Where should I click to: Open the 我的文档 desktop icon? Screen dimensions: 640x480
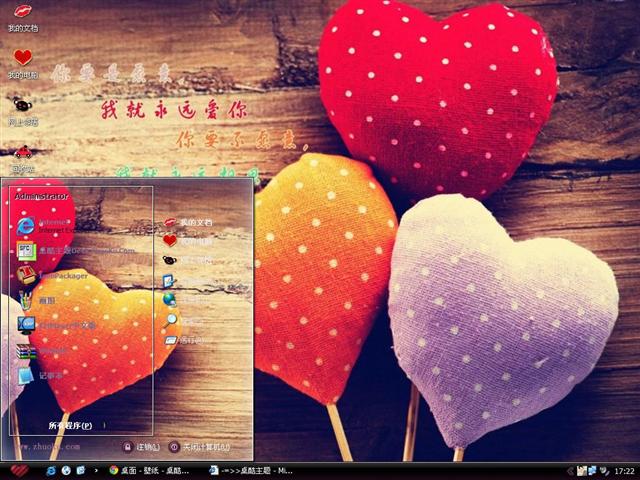pos(23,18)
